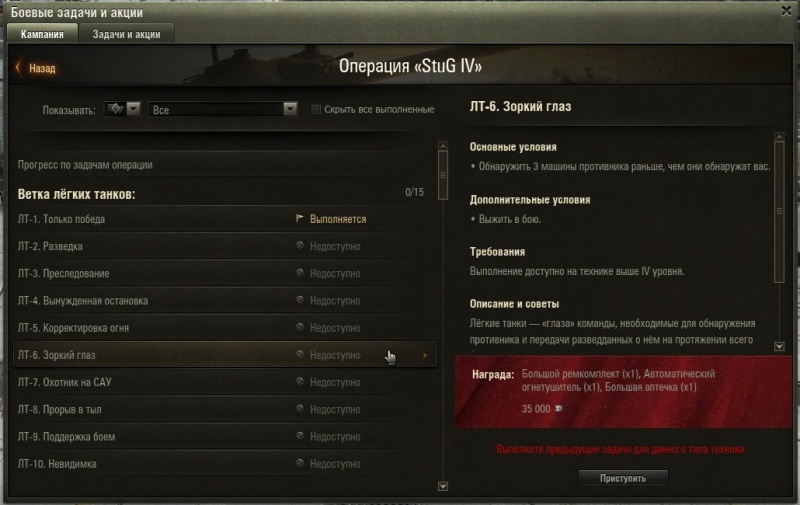This screenshot has width=800, height=505.
Task: Click the orange arrow on ЛТ-6 row
Action: click(425, 355)
